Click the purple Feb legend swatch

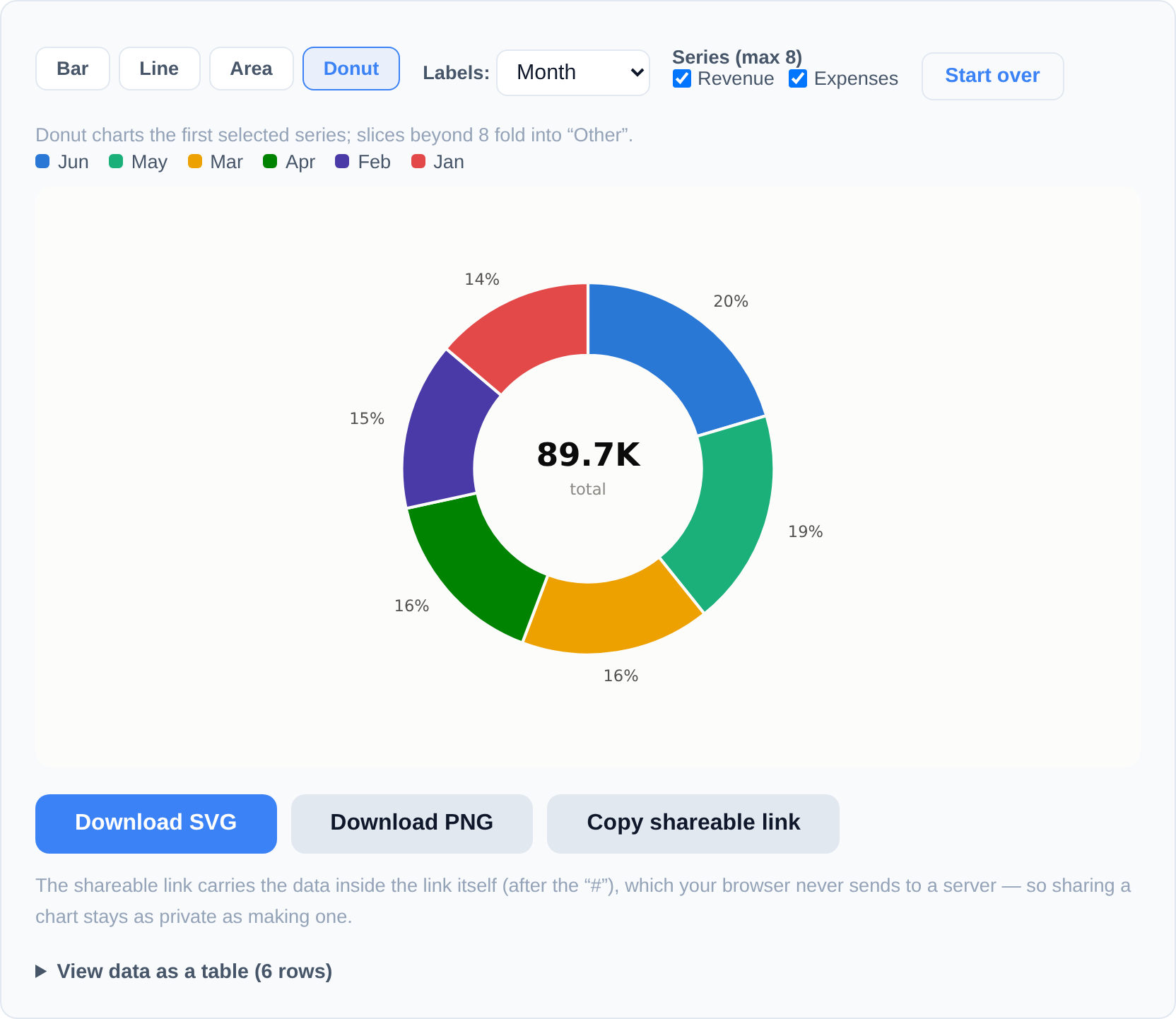point(342,161)
